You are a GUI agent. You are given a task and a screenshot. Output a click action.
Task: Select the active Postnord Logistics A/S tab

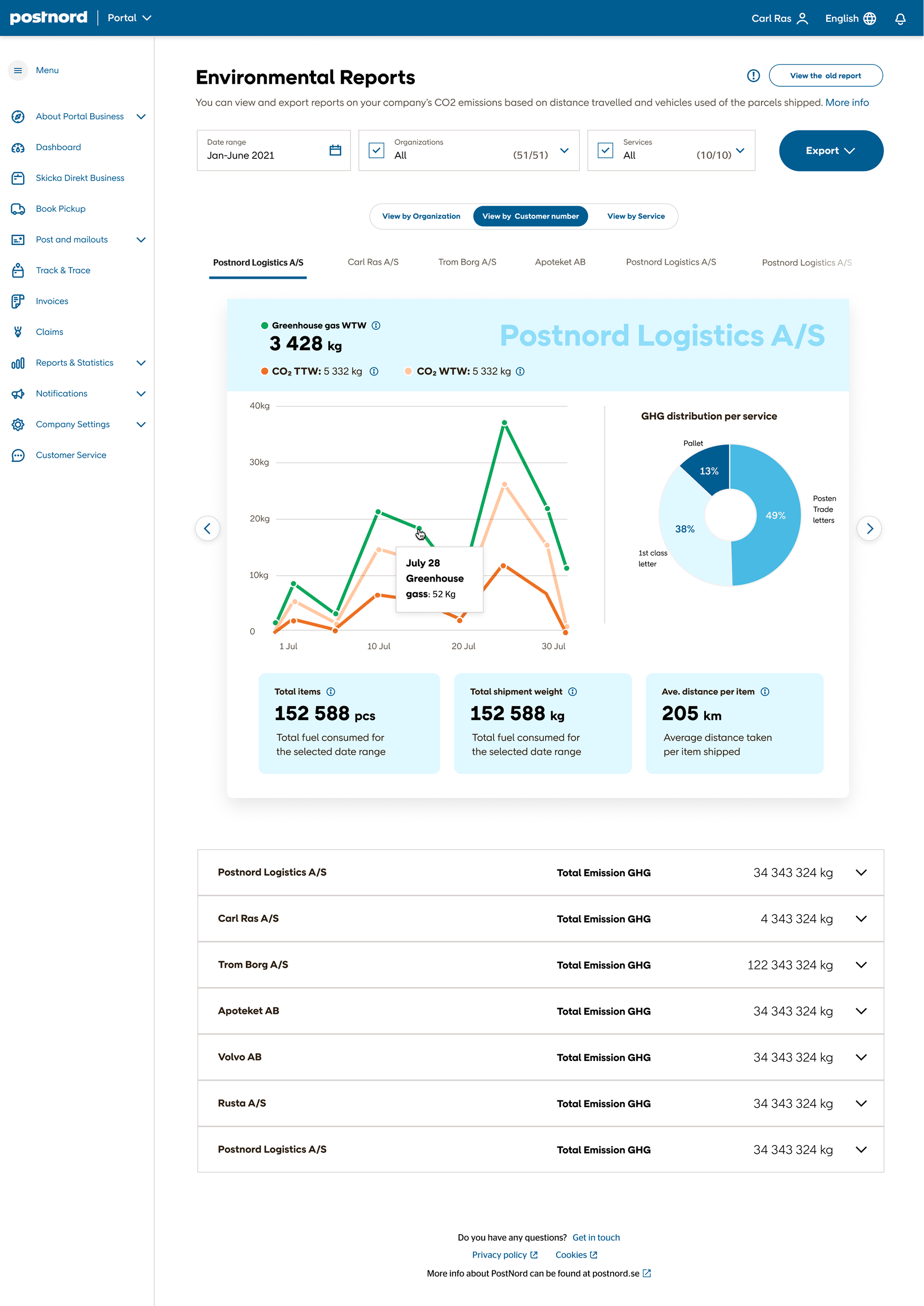click(x=258, y=263)
